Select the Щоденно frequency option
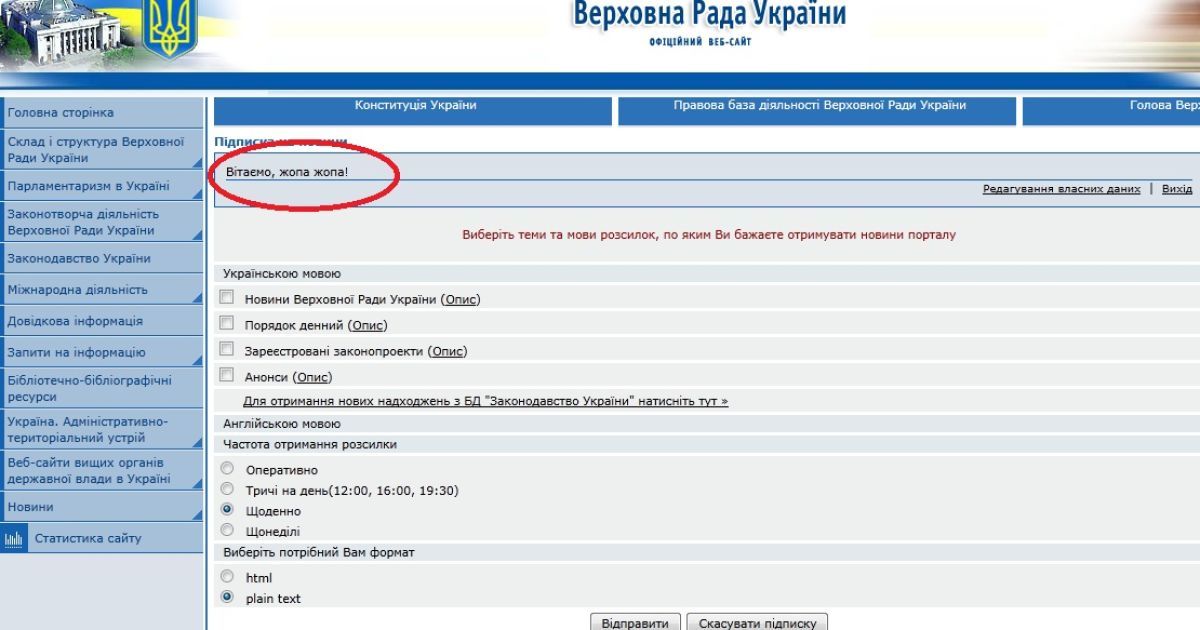Screen dimensions: 1200x630 [227, 509]
